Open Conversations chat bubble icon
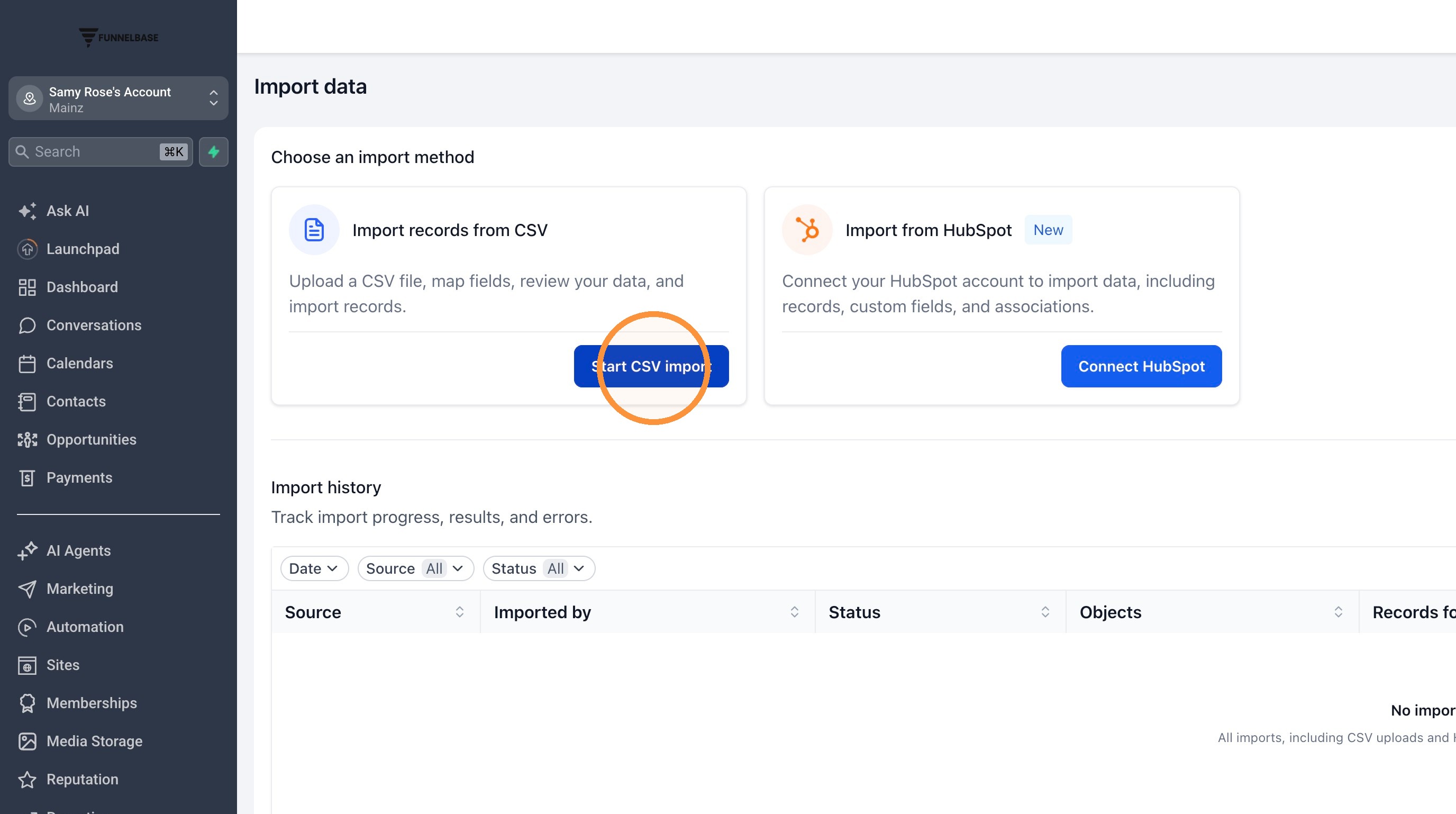 click(27, 325)
